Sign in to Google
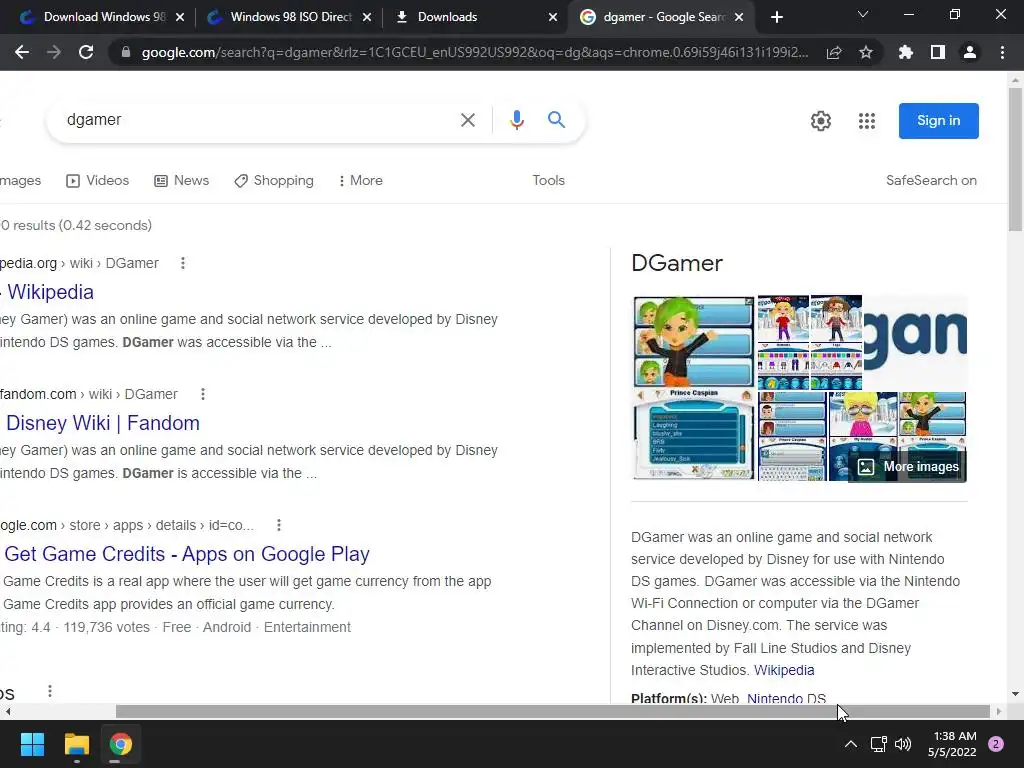Viewport: 1024px width, 768px height. click(x=938, y=121)
